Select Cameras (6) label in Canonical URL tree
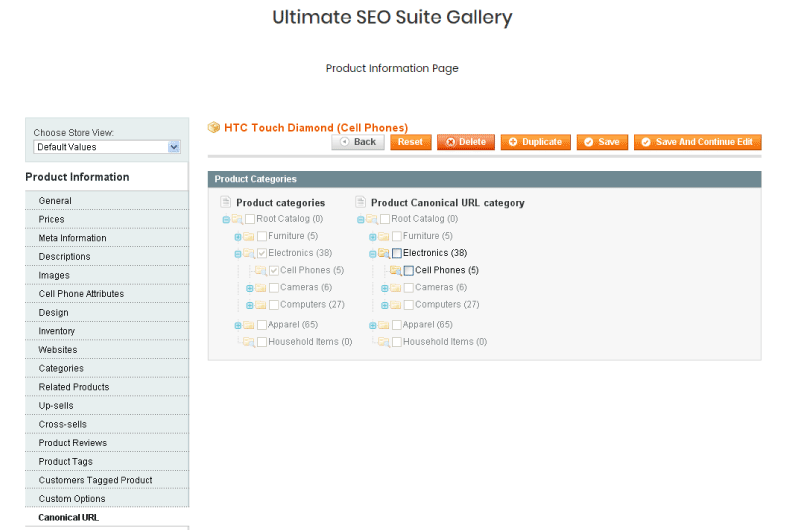The height and width of the screenshot is (530, 800). point(441,287)
